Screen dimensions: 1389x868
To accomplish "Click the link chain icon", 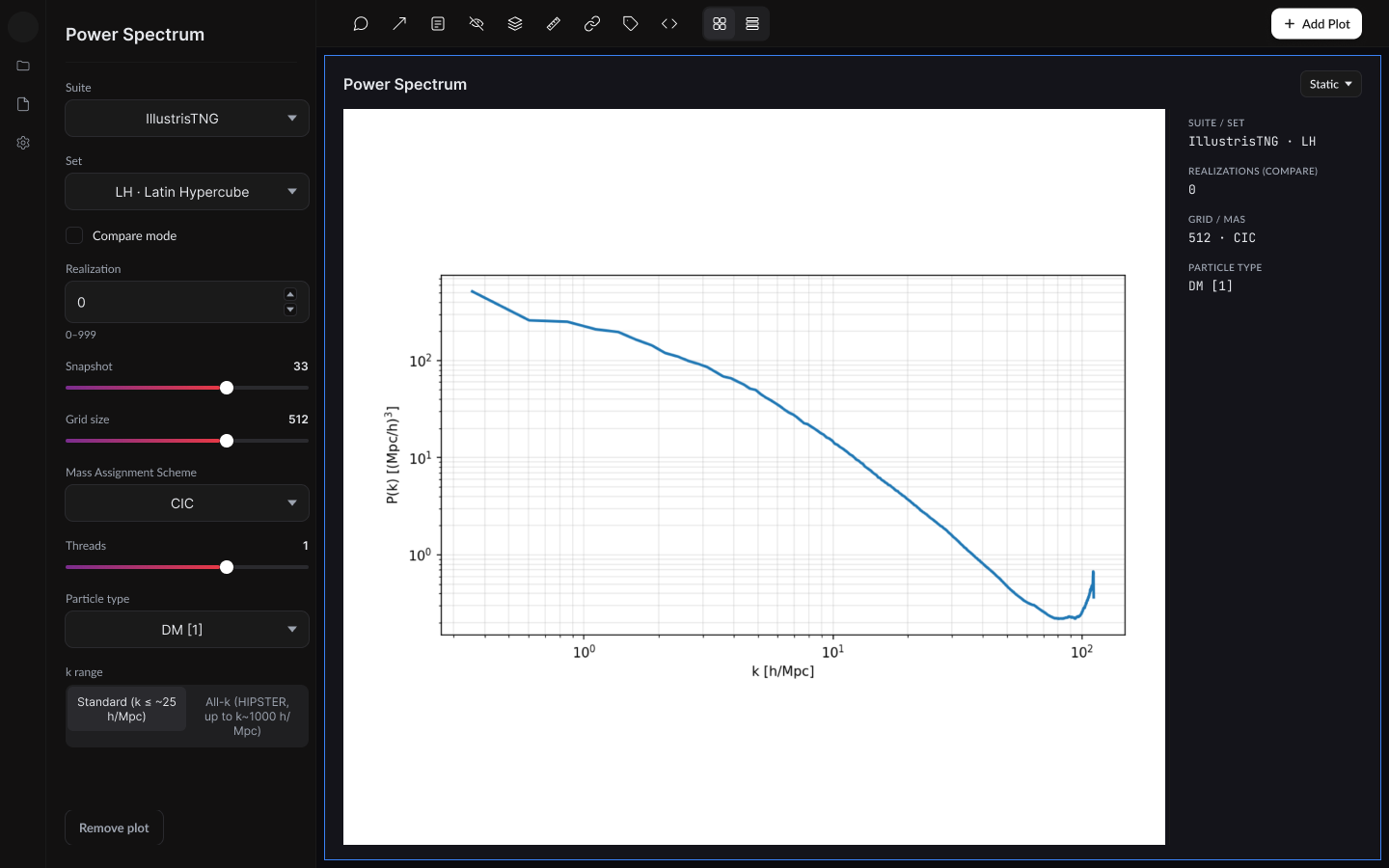I will pyautogui.click(x=592, y=24).
